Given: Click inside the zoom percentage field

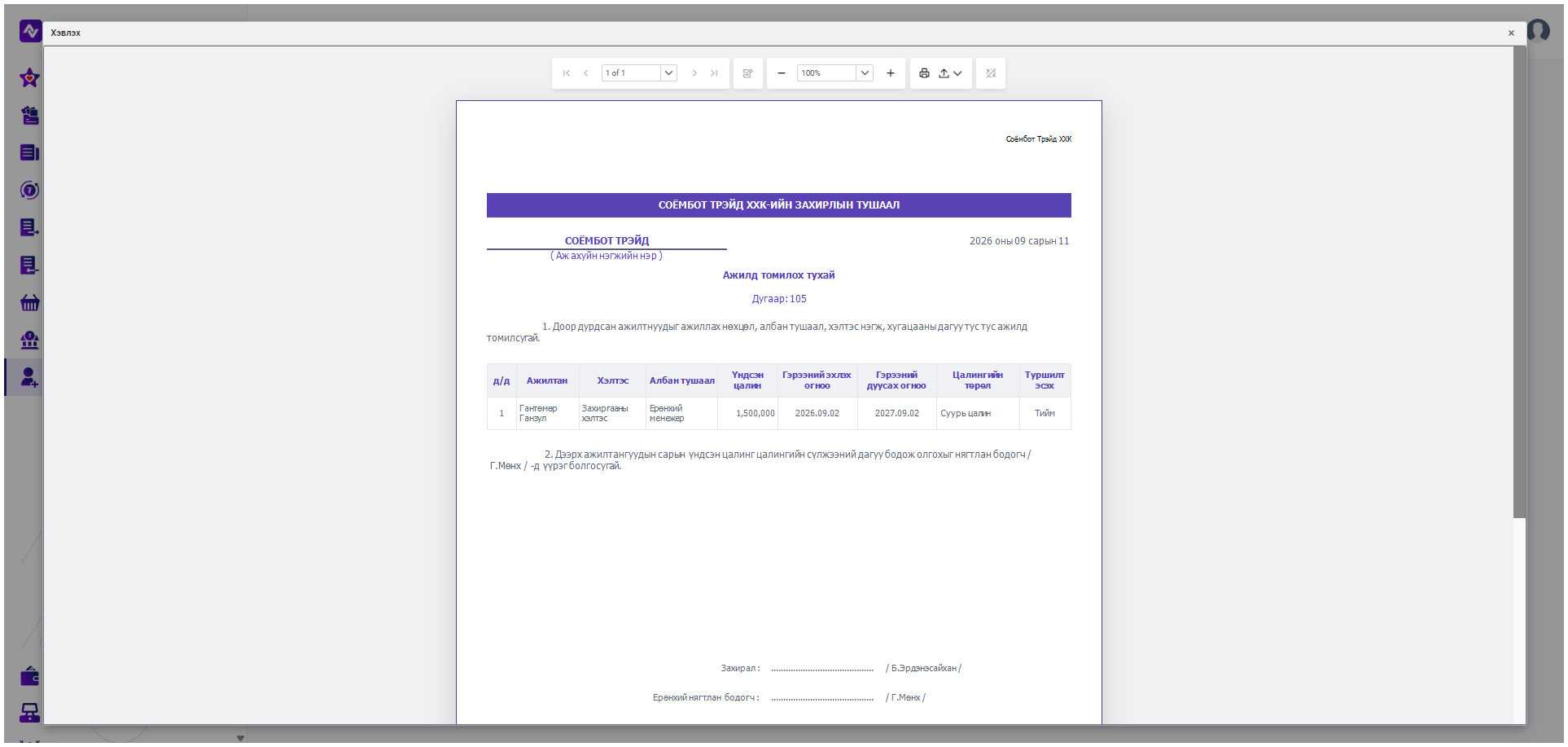Looking at the screenshot, I should tap(826, 73).
